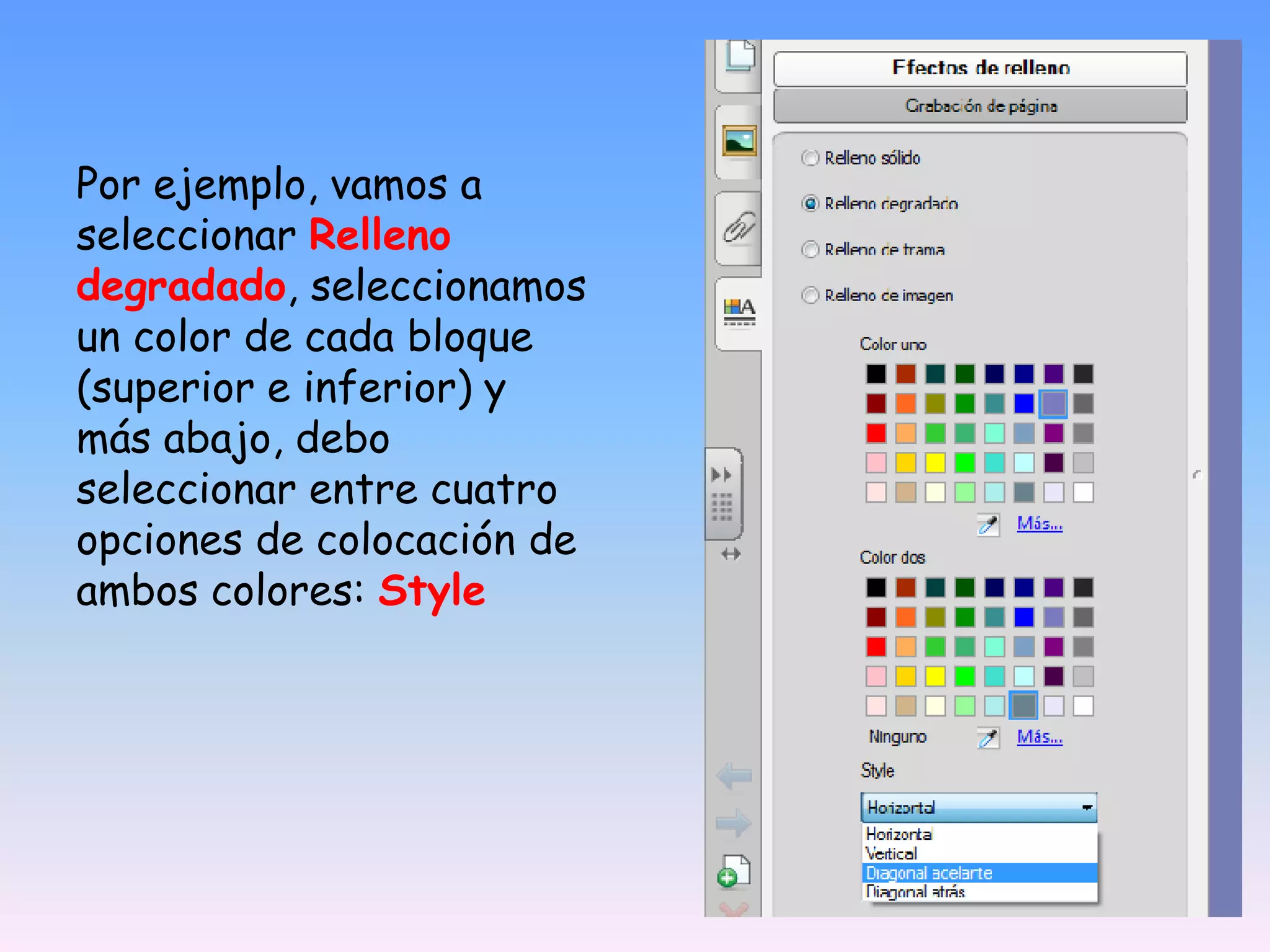Choose Vertical in Style list
The image size is (1270, 952).
coord(979,853)
